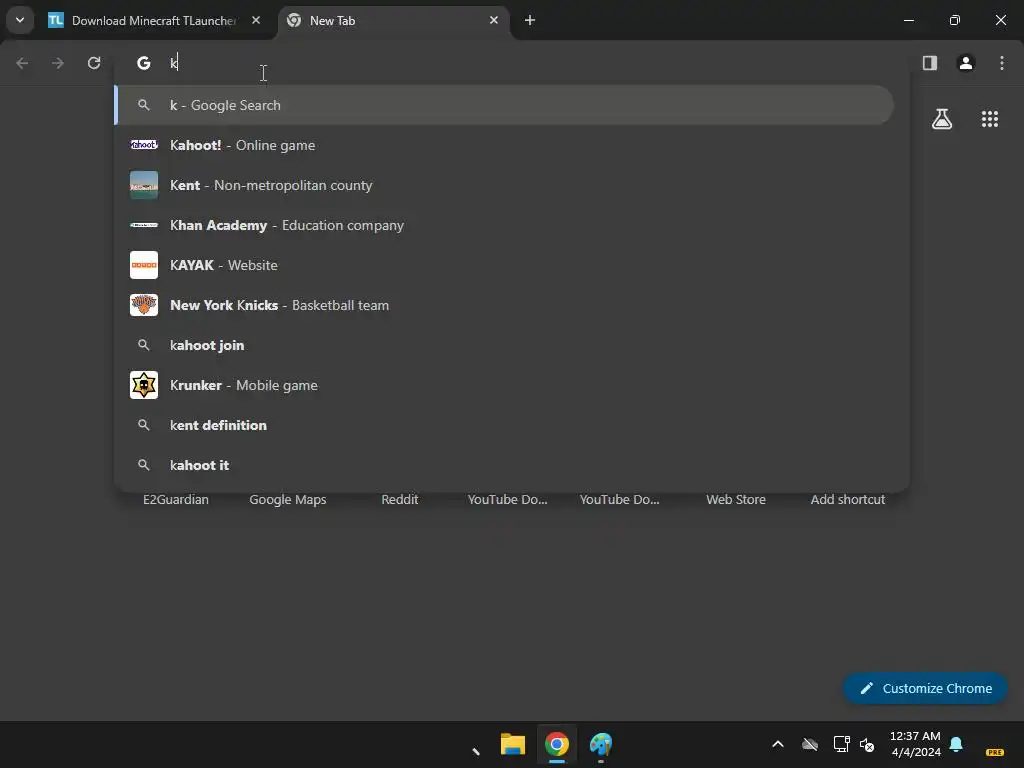Click the Krunker game icon

[144, 385]
